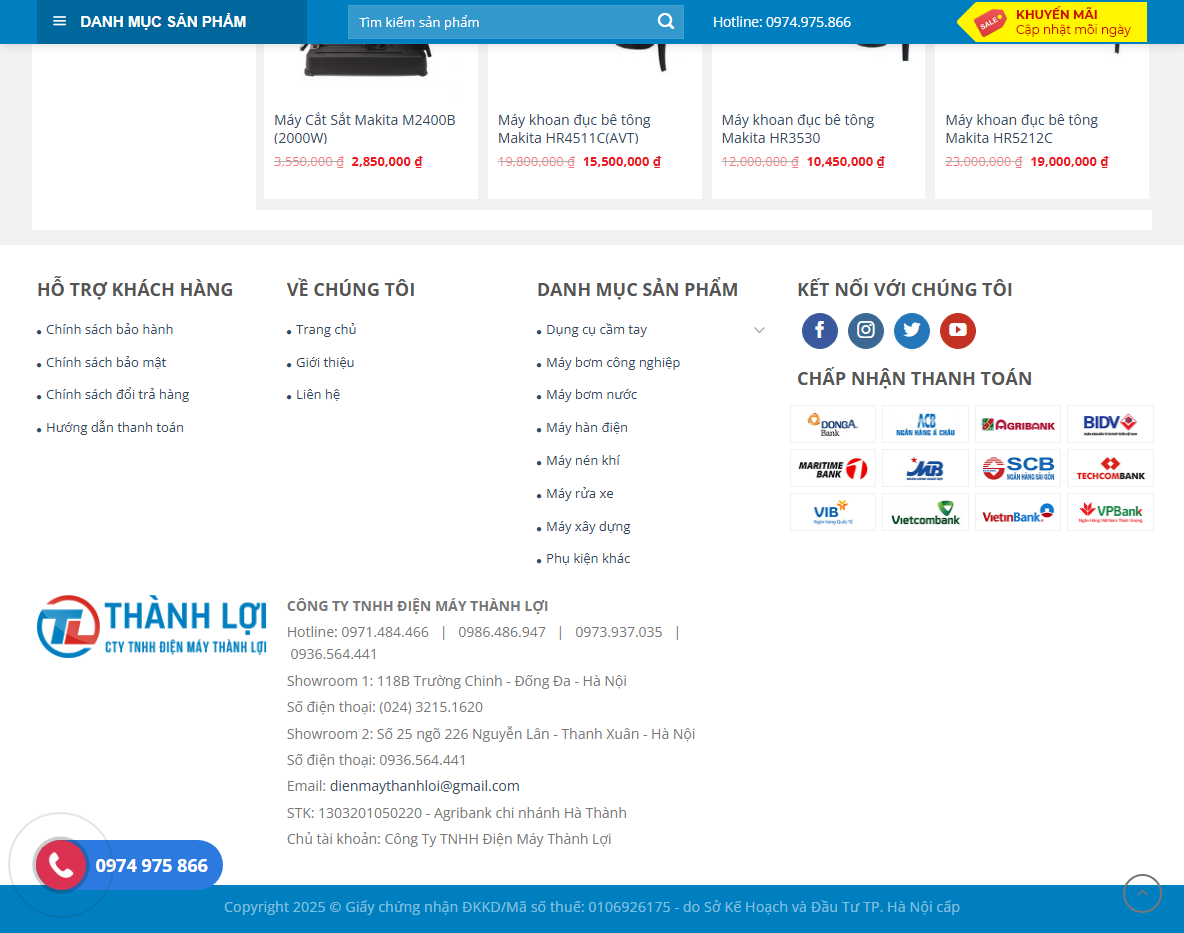This screenshot has width=1184, height=933.
Task: Open the DANH MỤC SẢN PHẨM hamburger menu
Action: click(60, 21)
